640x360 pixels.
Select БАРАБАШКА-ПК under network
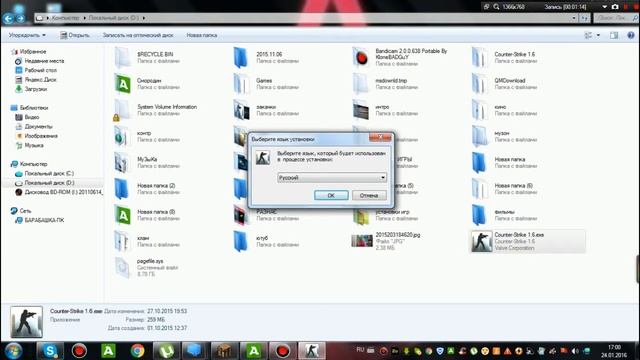coord(44,220)
